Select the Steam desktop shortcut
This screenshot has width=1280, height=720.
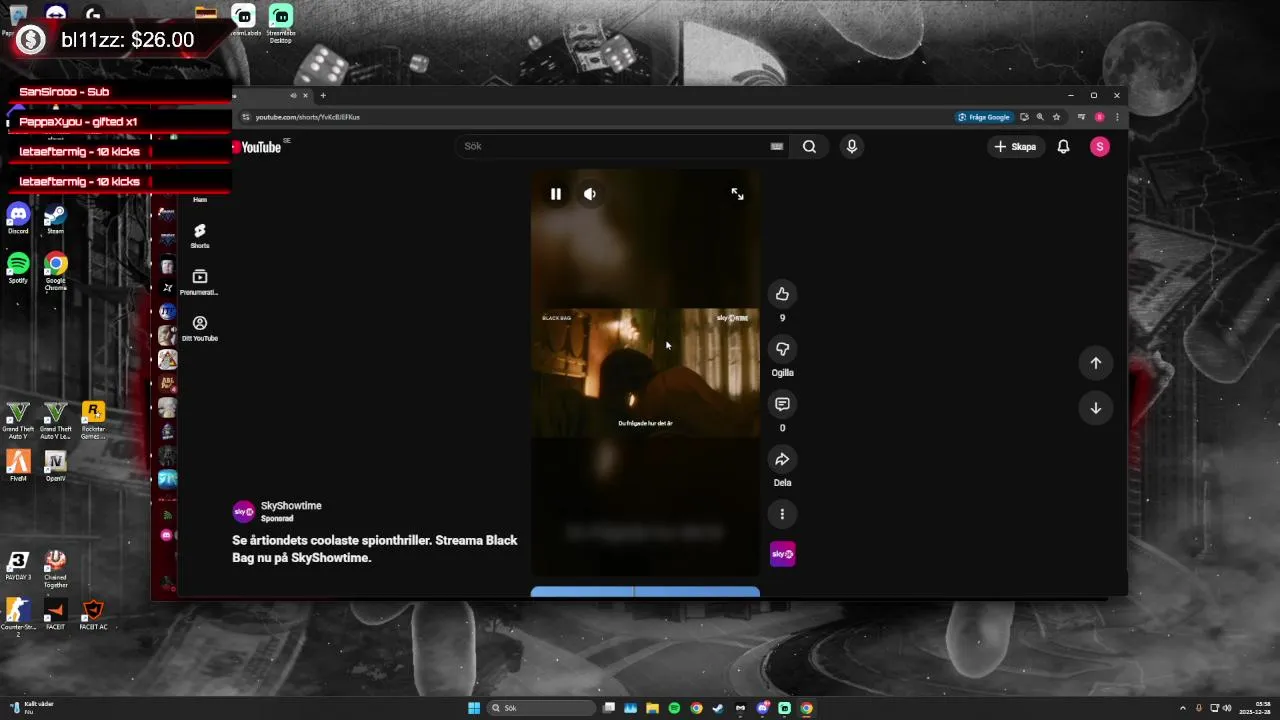point(55,219)
